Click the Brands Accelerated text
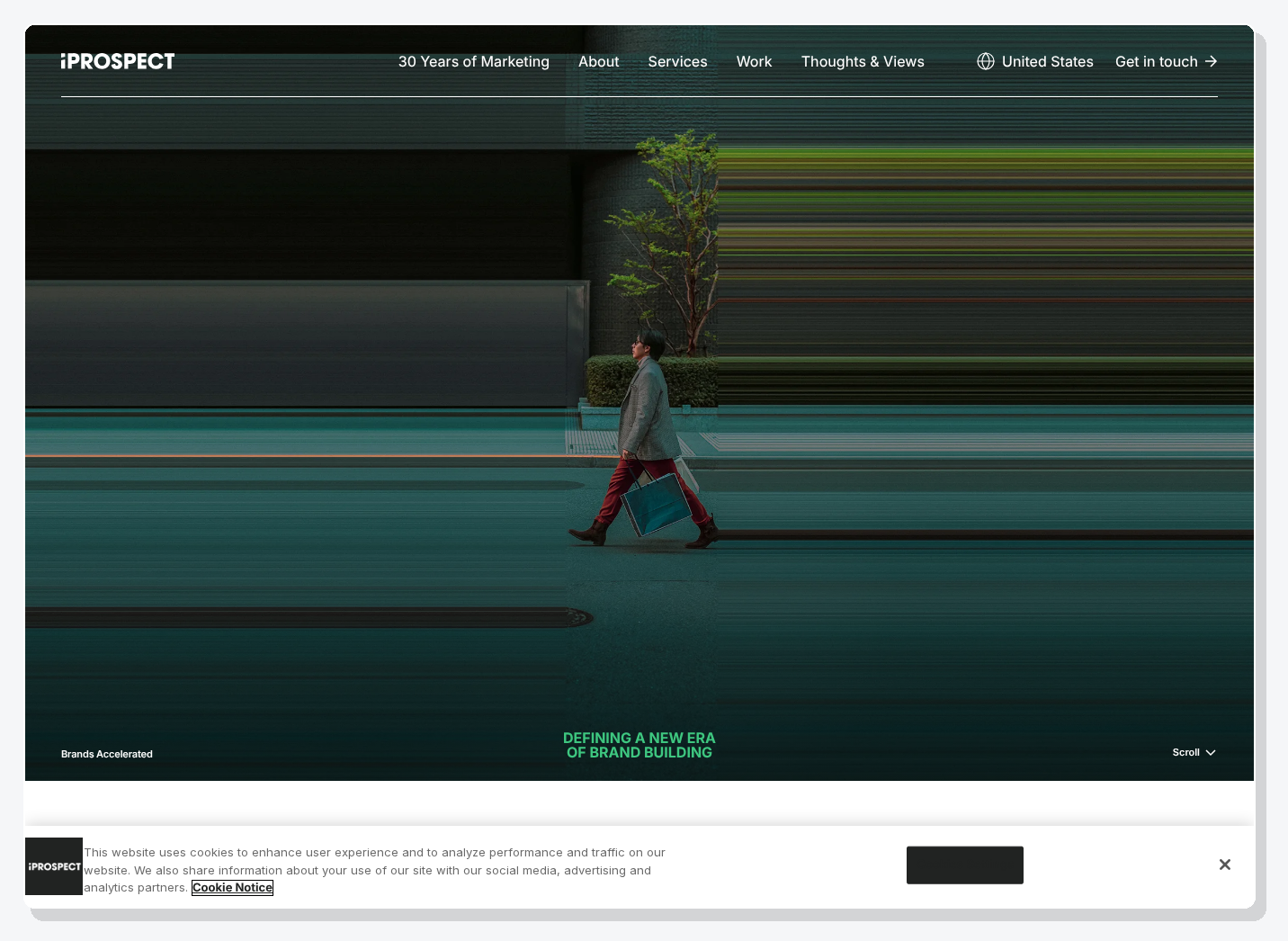This screenshot has height=941, width=1288. tap(107, 755)
